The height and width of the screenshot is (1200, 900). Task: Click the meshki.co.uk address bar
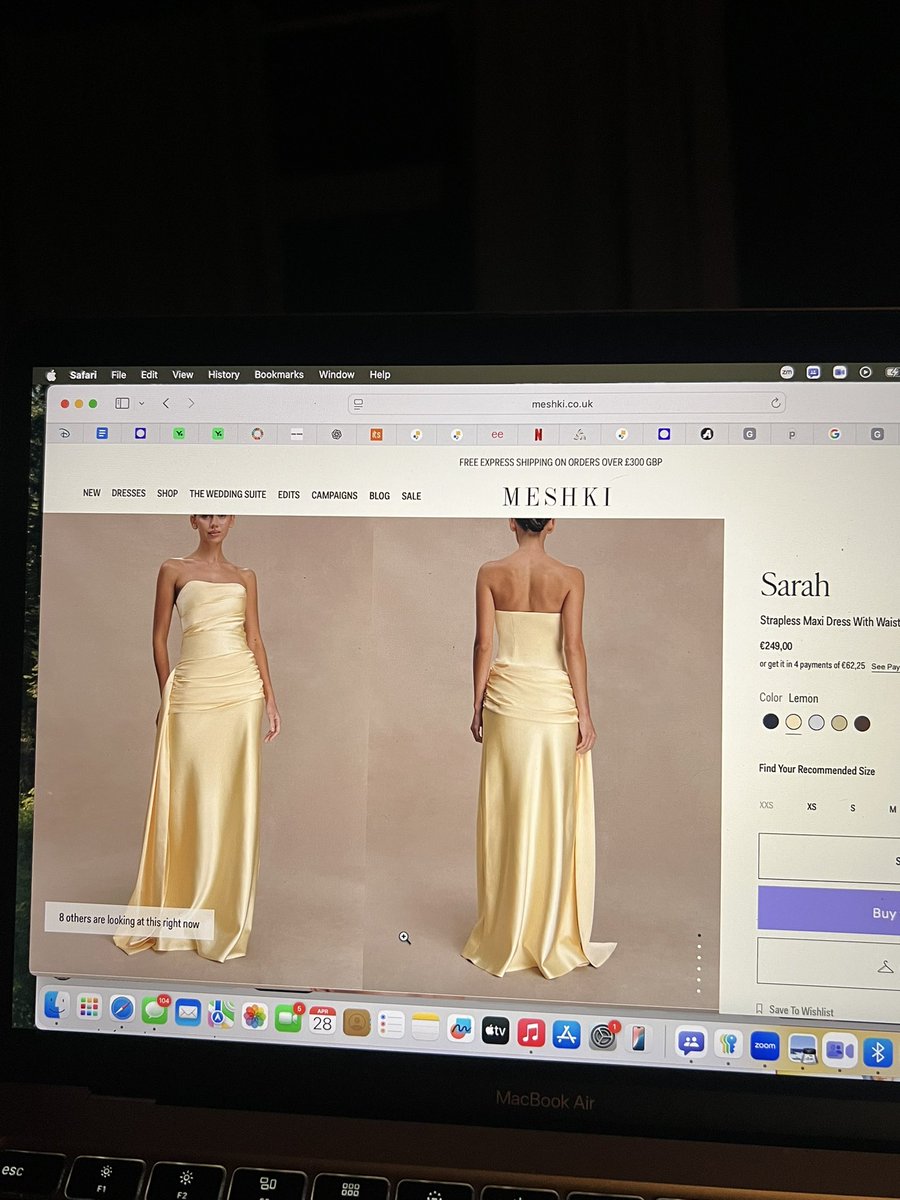point(567,403)
